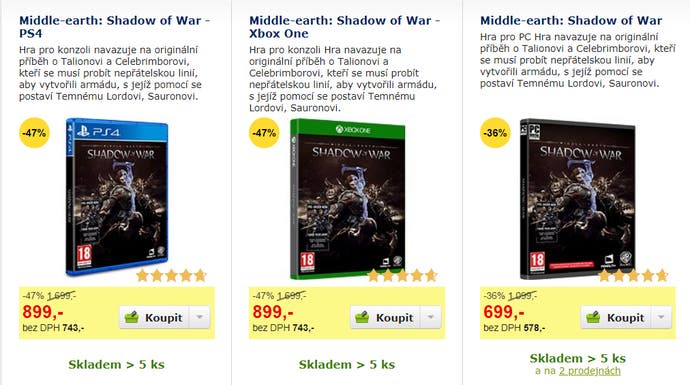Click the PC game cover image
This screenshot has height=385, width=690.
click(x=577, y=199)
